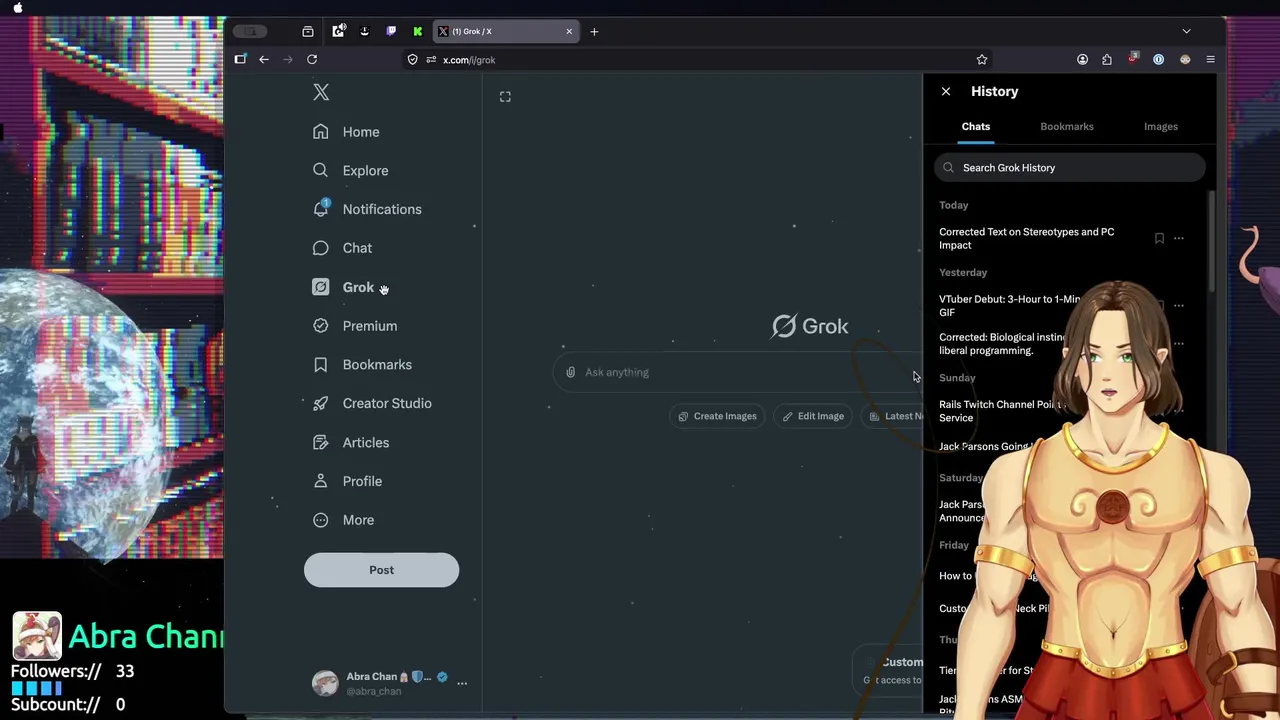Go to Home in sidebar
1280x720 pixels.
pyautogui.click(x=361, y=132)
